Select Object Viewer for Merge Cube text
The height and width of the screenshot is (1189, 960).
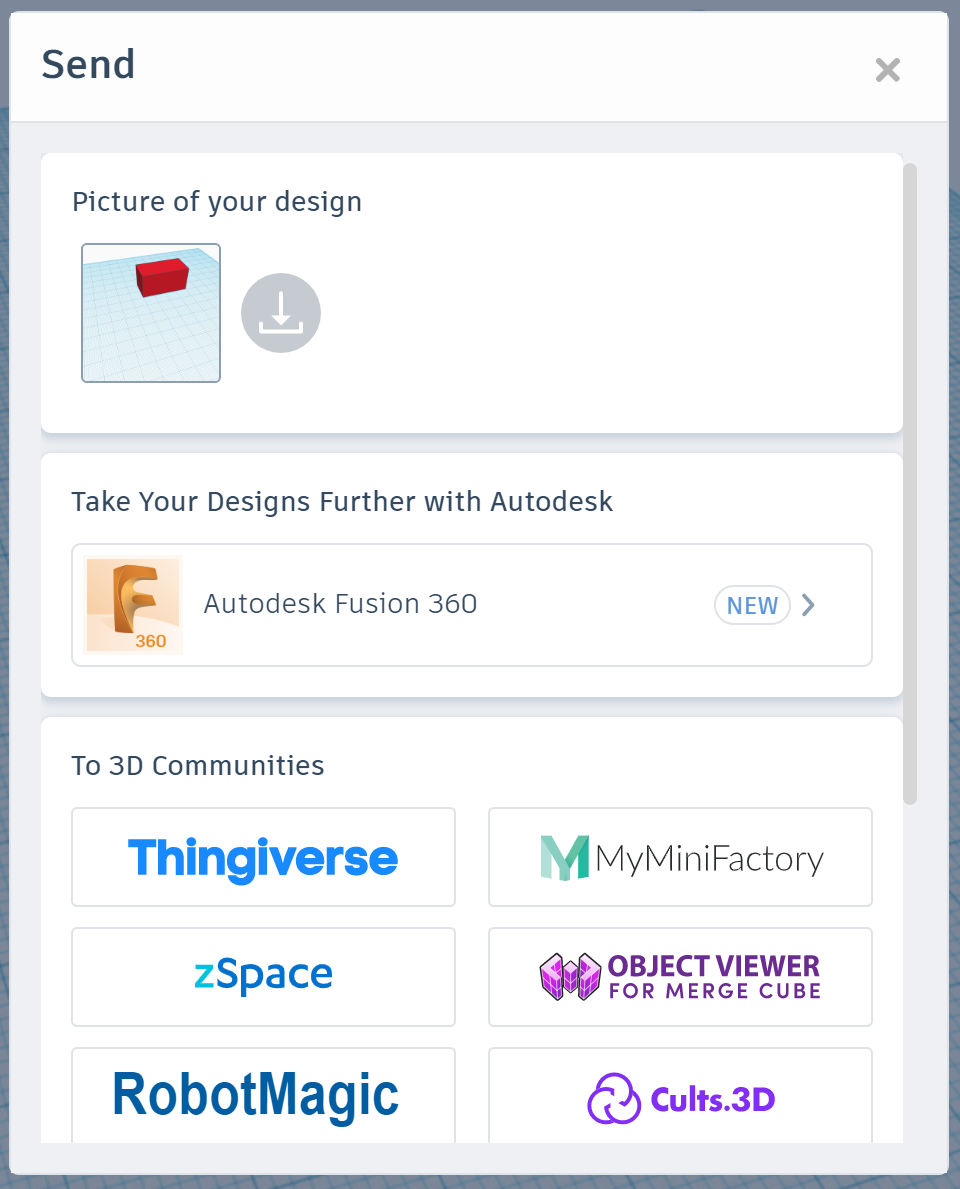point(714,977)
